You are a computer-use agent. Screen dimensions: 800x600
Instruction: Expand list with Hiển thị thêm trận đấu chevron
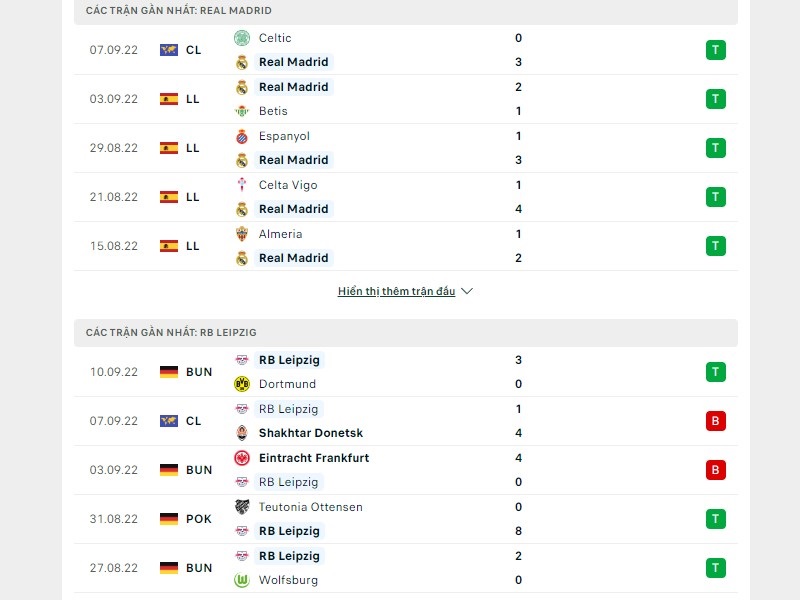(x=467, y=292)
